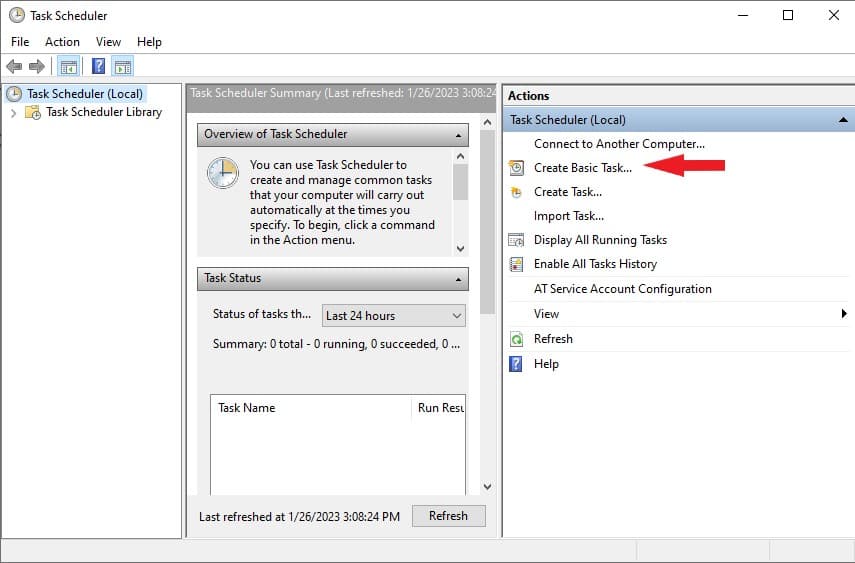
Task: Click the 'Summary: 0 total' status text
Action: point(336,344)
